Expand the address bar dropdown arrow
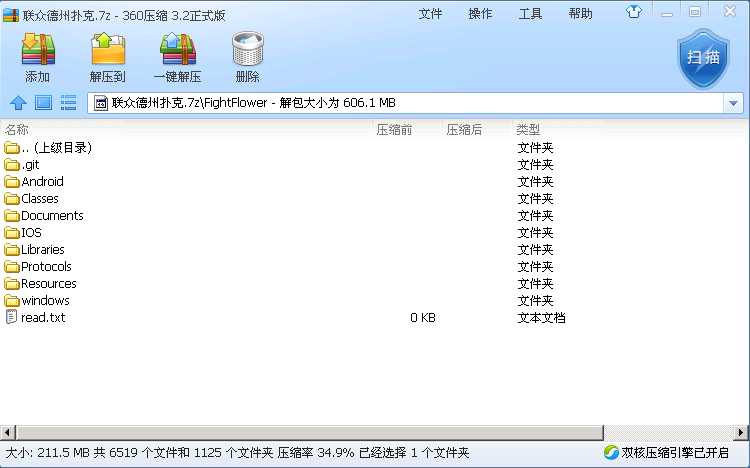The height and width of the screenshot is (468, 750). 733,103
